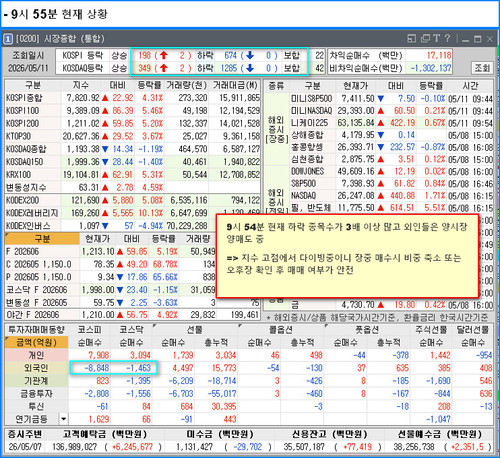The image size is (500, 458).
Task: Click the 심천종합 row label
Action: coord(307,159)
